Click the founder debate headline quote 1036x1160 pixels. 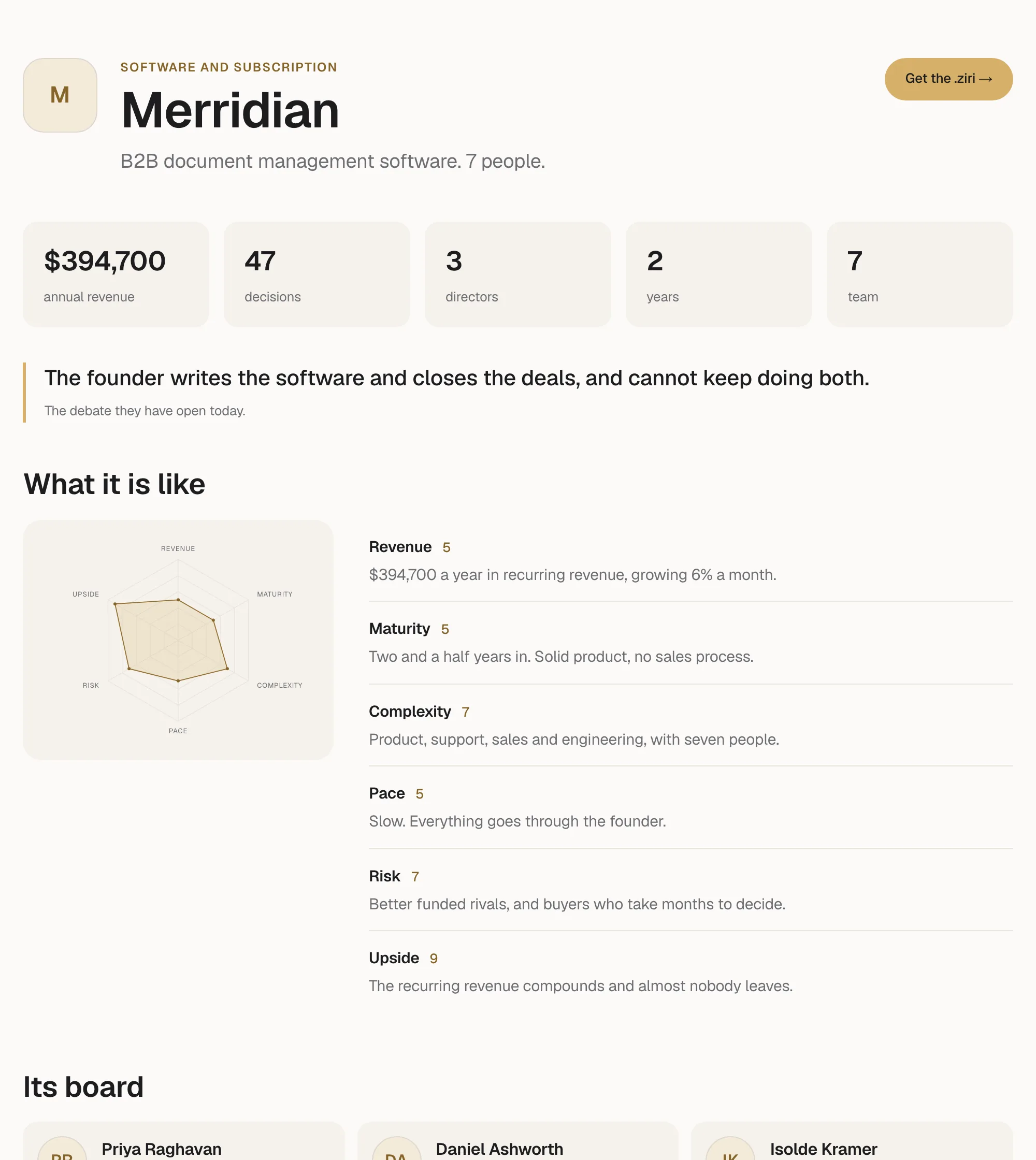(457, 379)
